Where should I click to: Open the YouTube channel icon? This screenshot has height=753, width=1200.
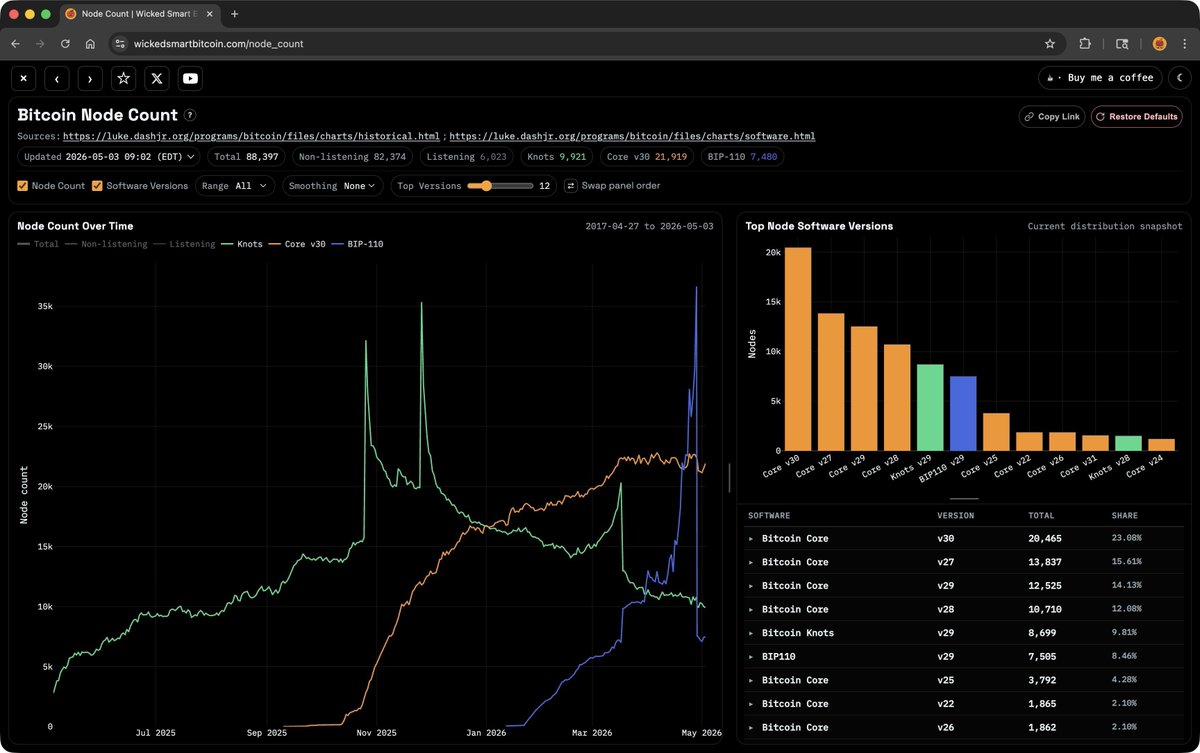[x=190, y=78]
